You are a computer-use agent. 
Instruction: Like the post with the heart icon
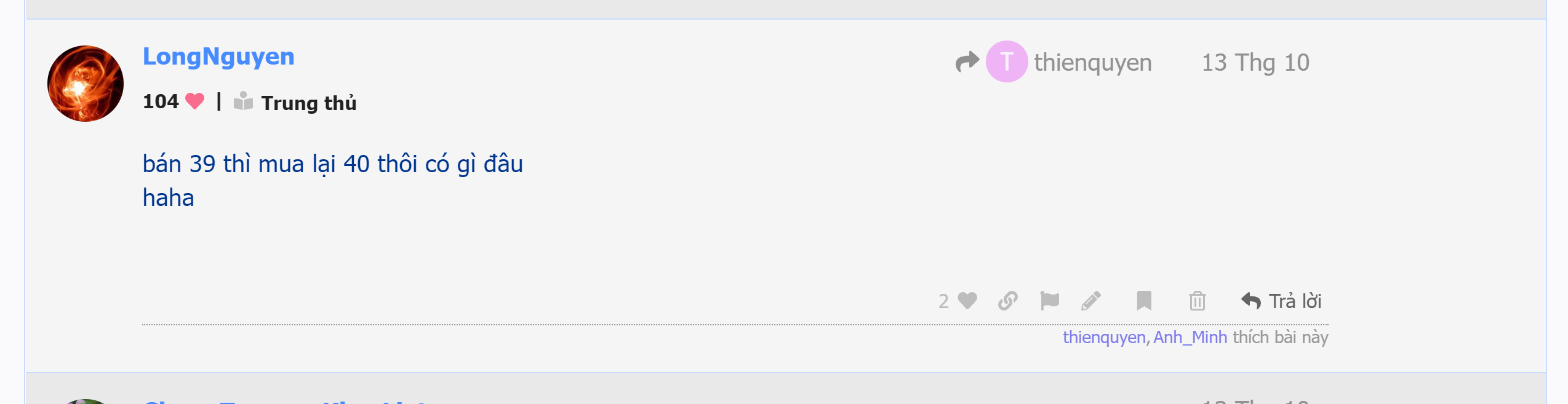coord(967,301)
